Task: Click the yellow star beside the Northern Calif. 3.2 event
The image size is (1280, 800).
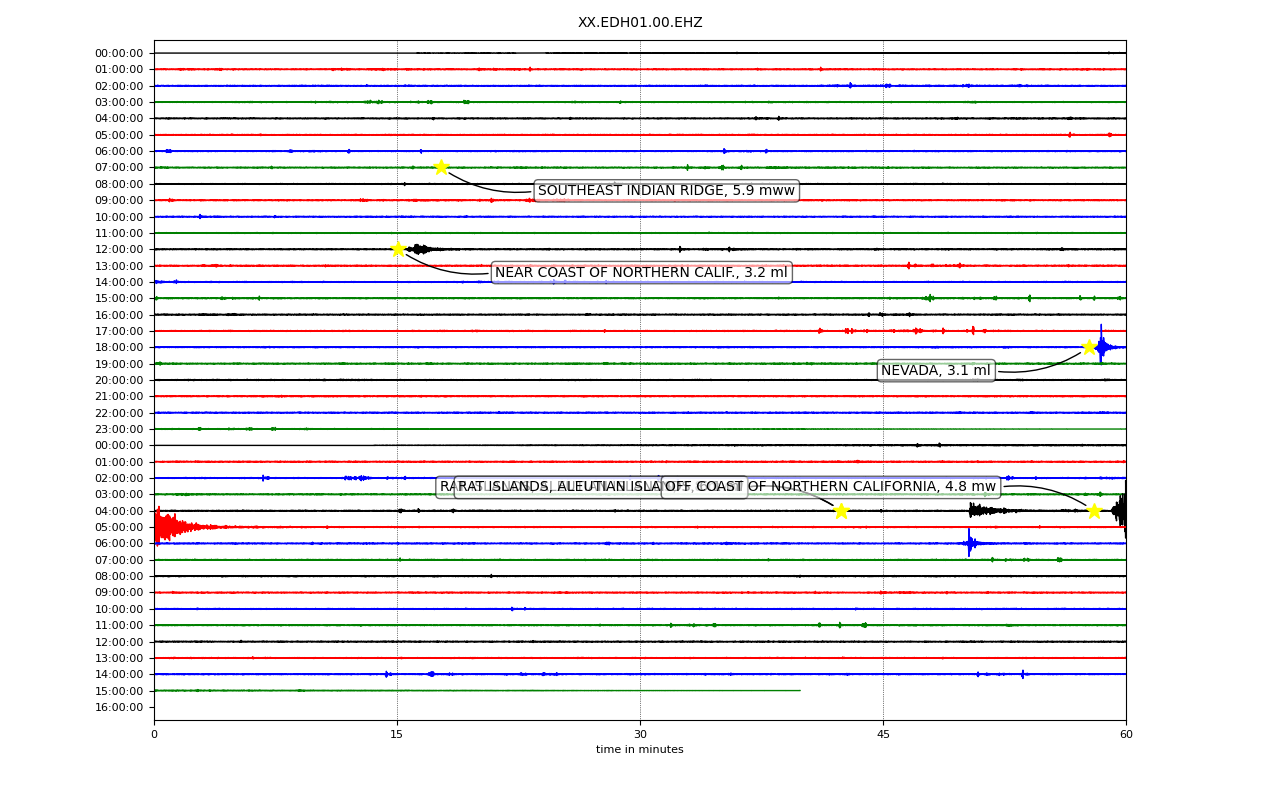Action: pyautogui.click(x=398, y=249)
